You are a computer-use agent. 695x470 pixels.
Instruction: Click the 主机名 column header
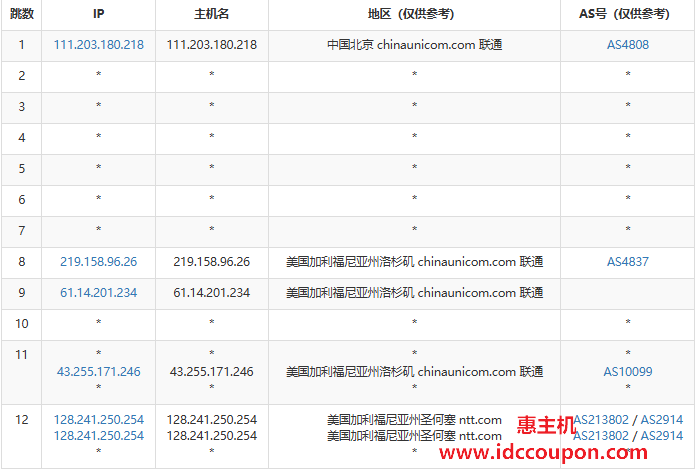pyautogui.click(x=212, y=14)
